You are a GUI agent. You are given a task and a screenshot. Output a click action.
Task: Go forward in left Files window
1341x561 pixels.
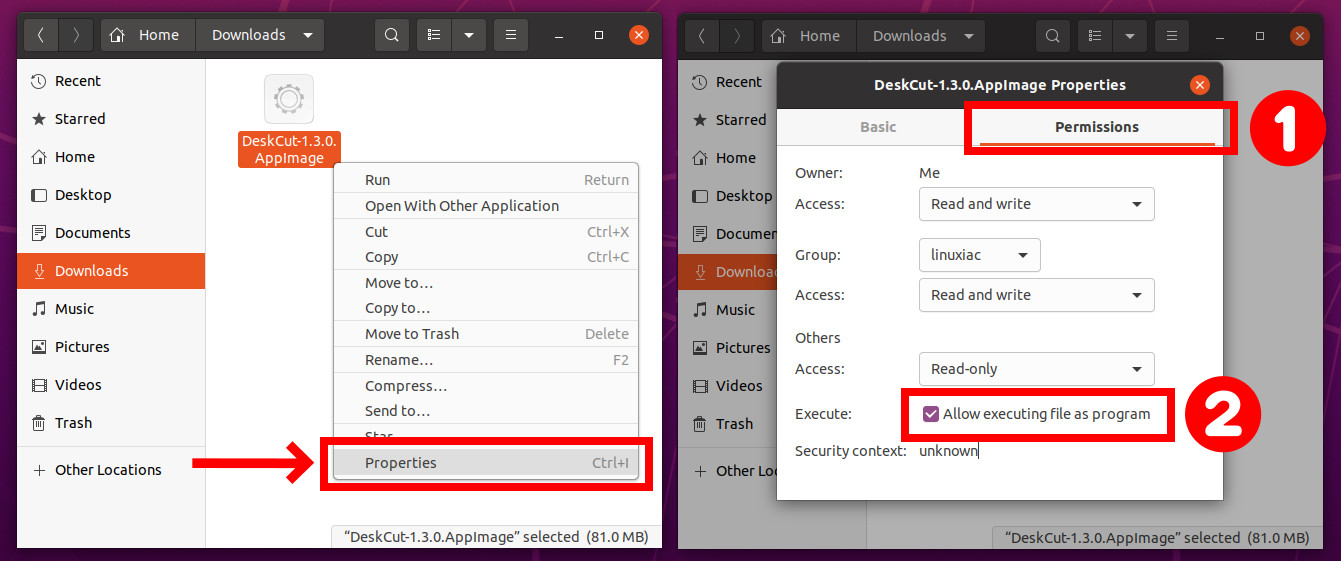pos(75,35)
